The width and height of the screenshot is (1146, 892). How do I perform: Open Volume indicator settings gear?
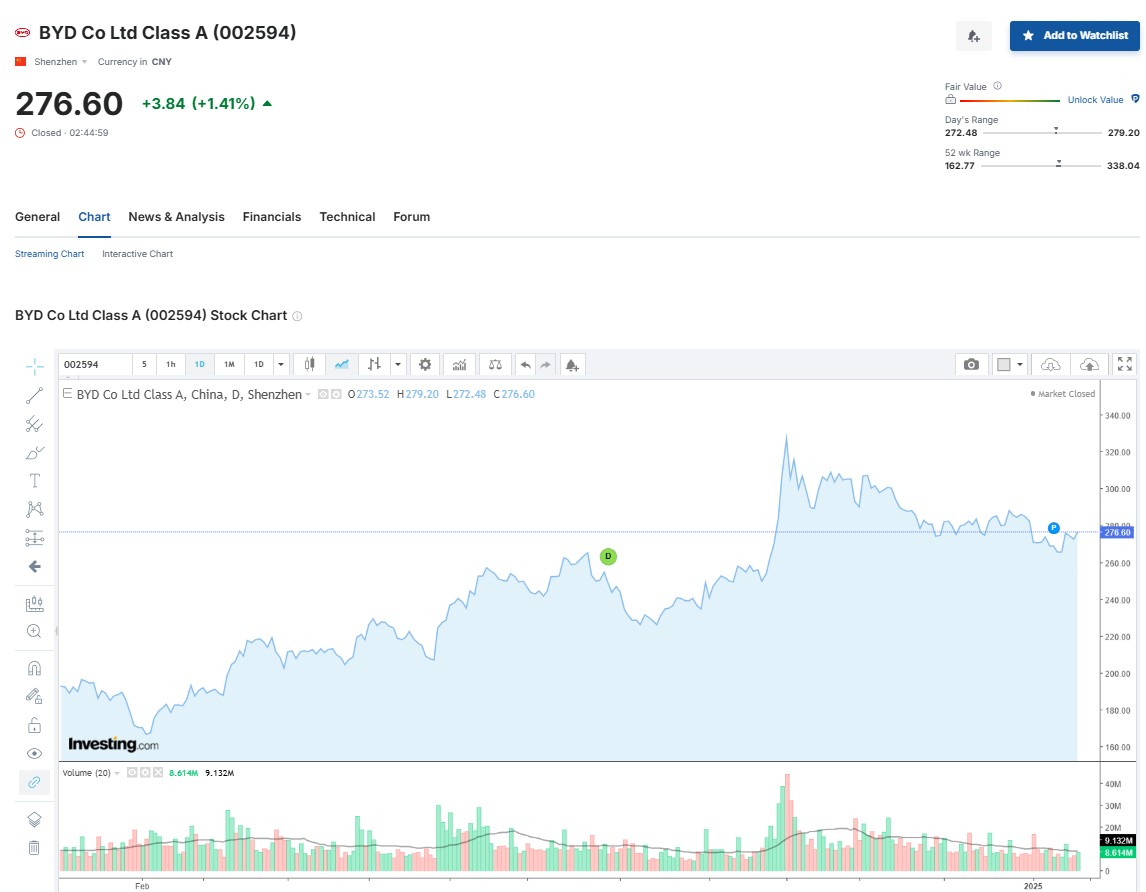click(x=145, y=772)
